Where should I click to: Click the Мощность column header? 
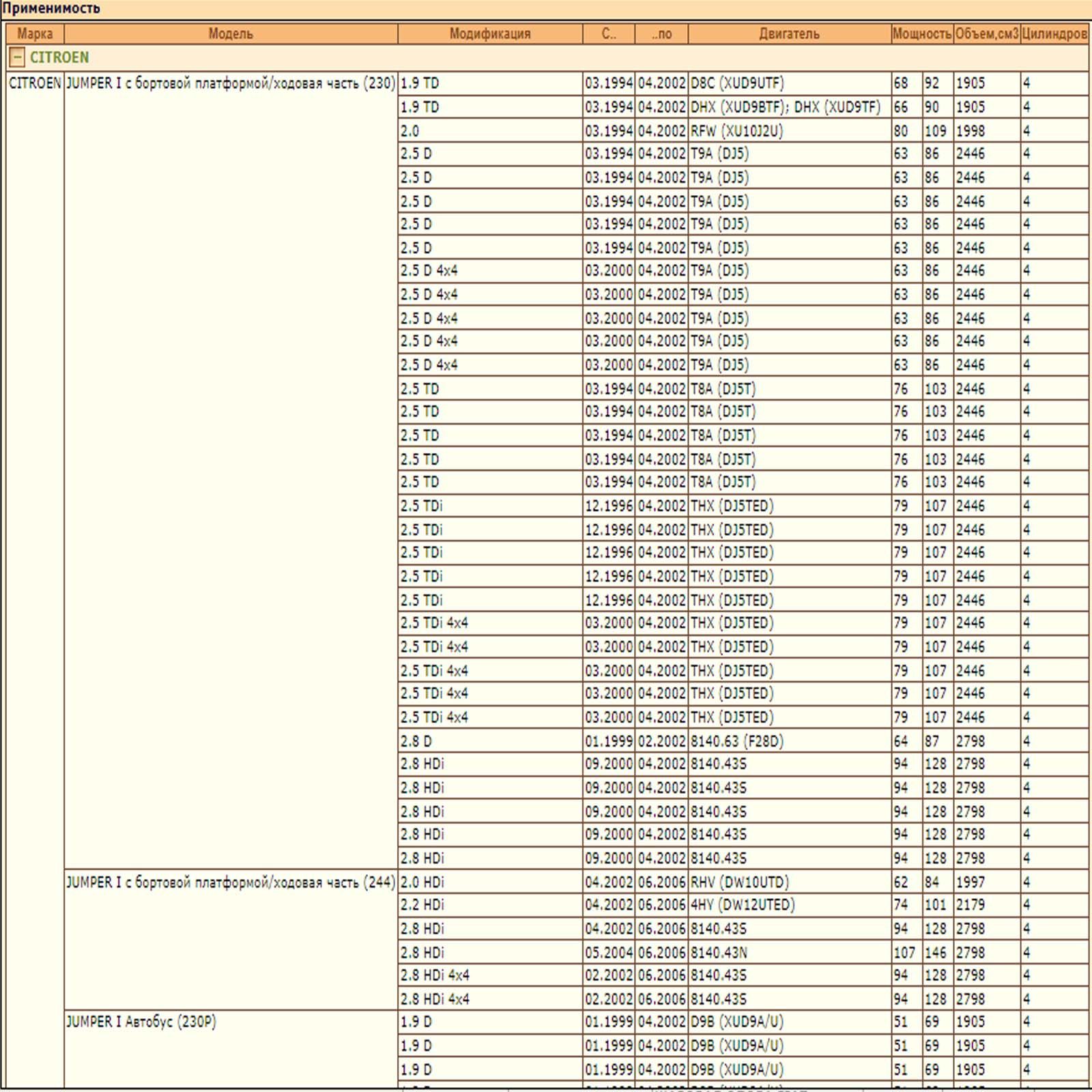(921, 33)
